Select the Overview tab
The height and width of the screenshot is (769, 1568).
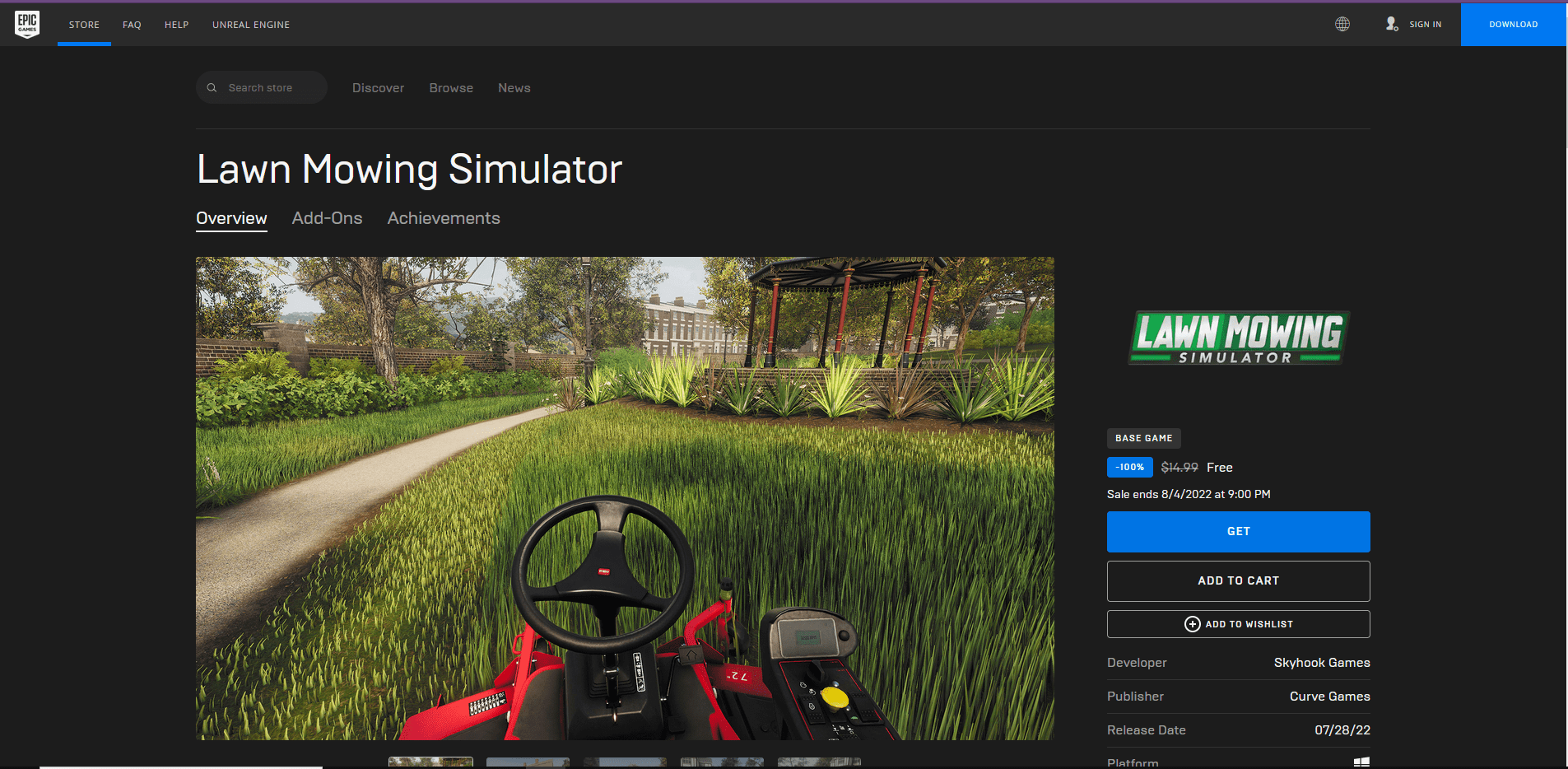tap(231, 218)
